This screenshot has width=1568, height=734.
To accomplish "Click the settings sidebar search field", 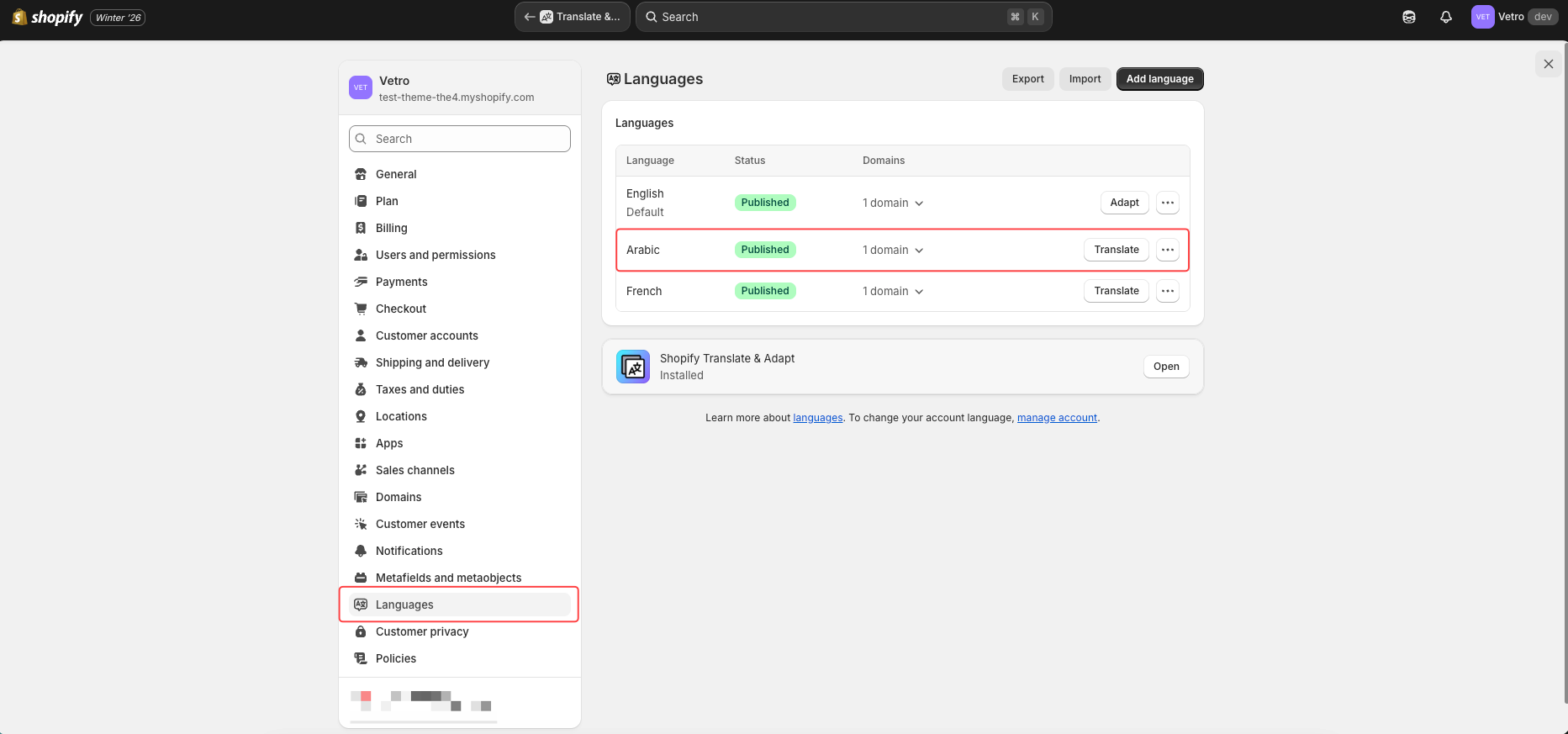I will (460, 139).
